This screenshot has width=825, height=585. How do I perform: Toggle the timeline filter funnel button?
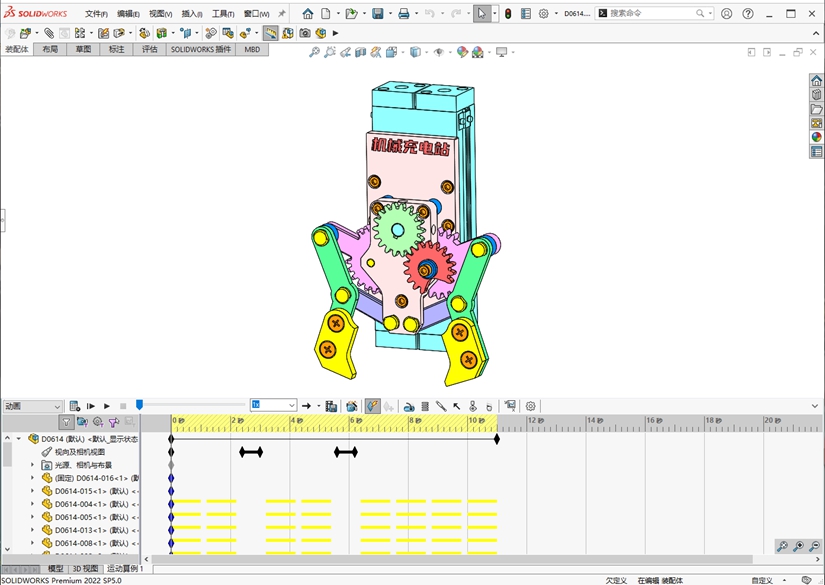tap(66, 422)
